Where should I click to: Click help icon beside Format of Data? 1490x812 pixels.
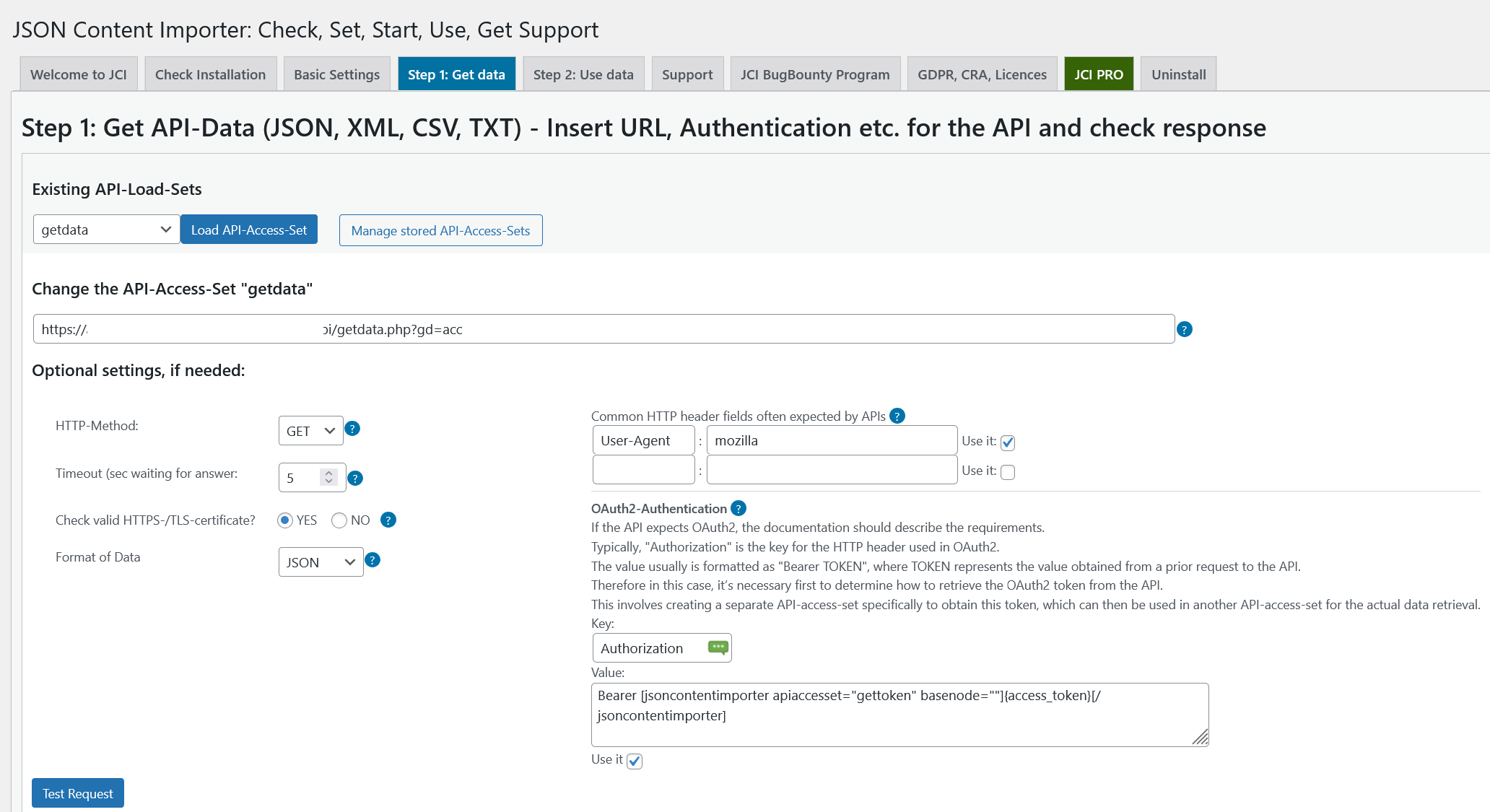[372, 560]
